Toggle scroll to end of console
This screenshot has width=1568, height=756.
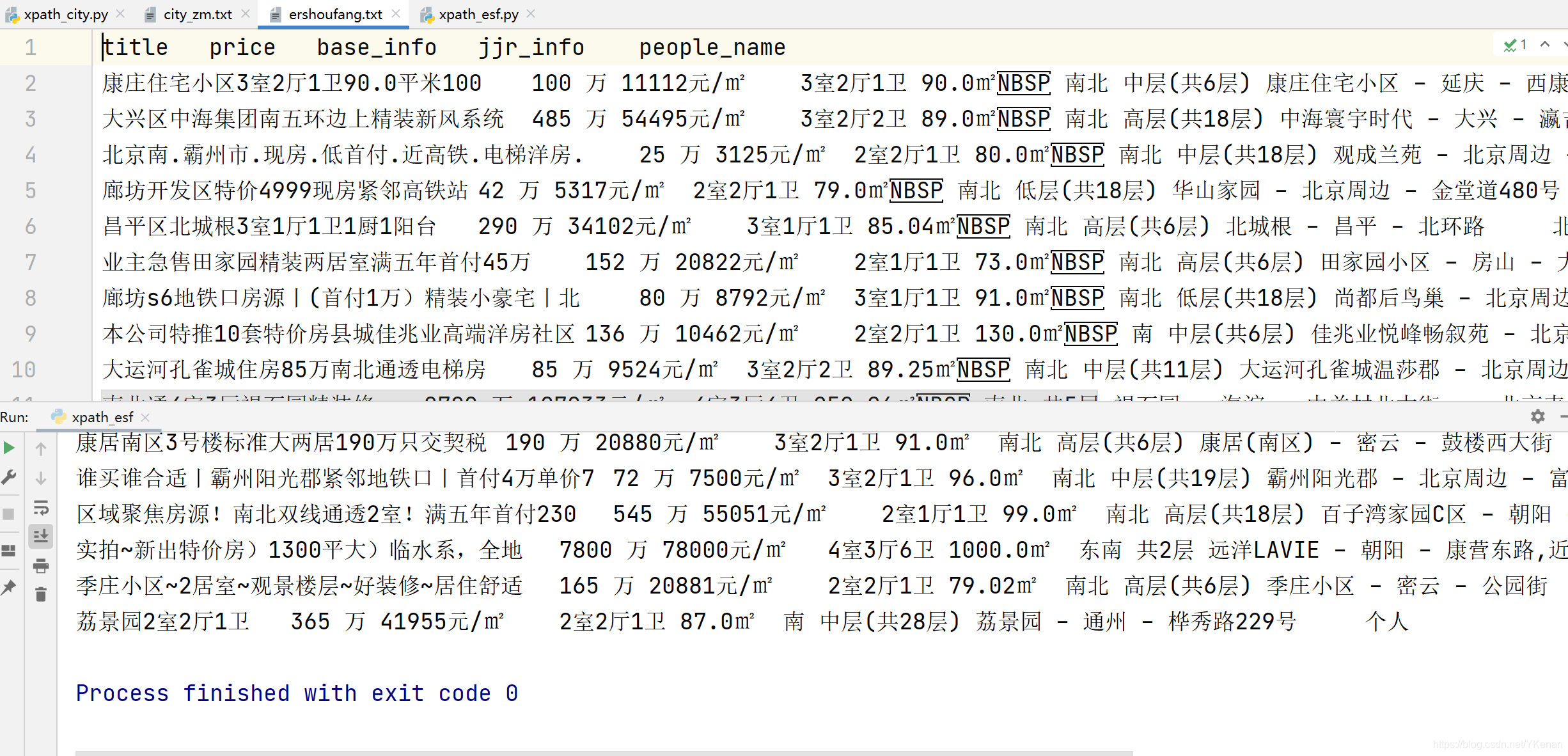click(x=41, y=536)
